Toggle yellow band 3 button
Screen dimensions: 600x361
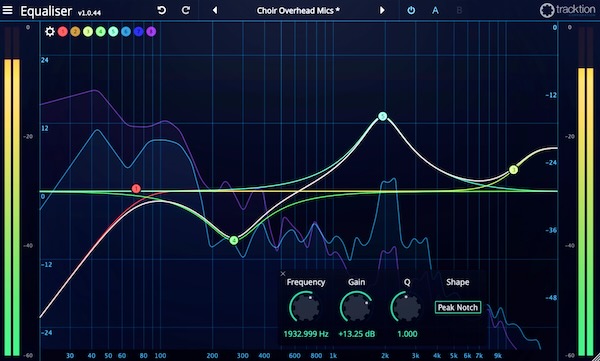click(x=88, y=31)
